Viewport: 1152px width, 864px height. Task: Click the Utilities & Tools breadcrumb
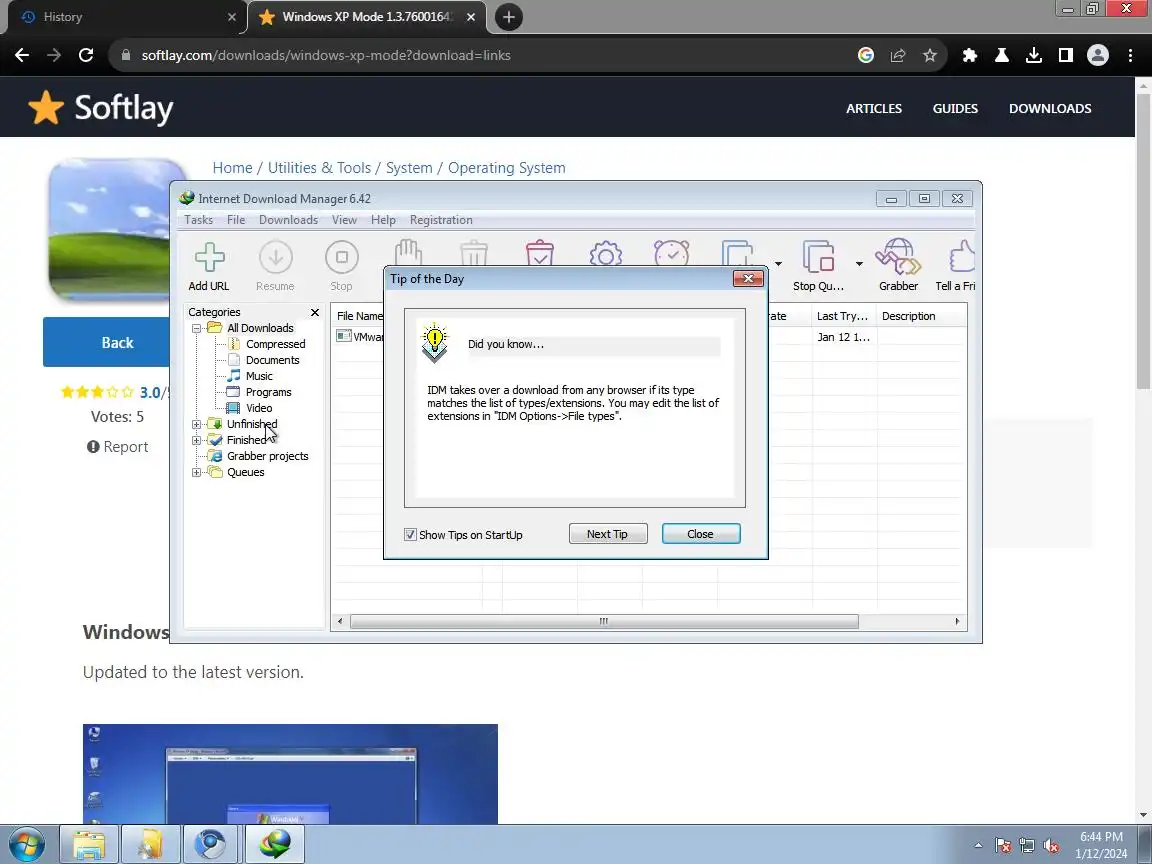click(319, 168)
